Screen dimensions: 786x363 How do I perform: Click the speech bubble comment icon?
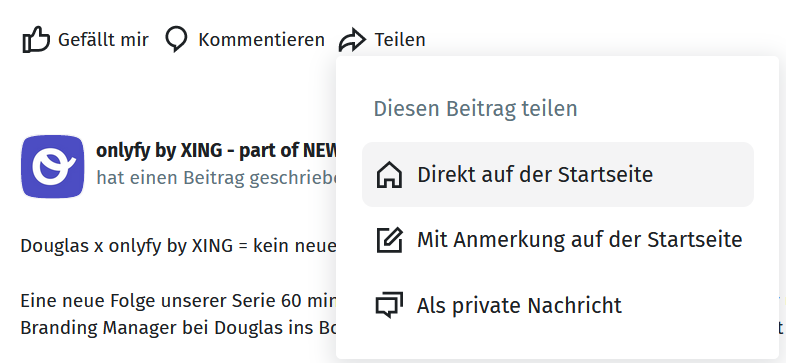click(176, 40)
